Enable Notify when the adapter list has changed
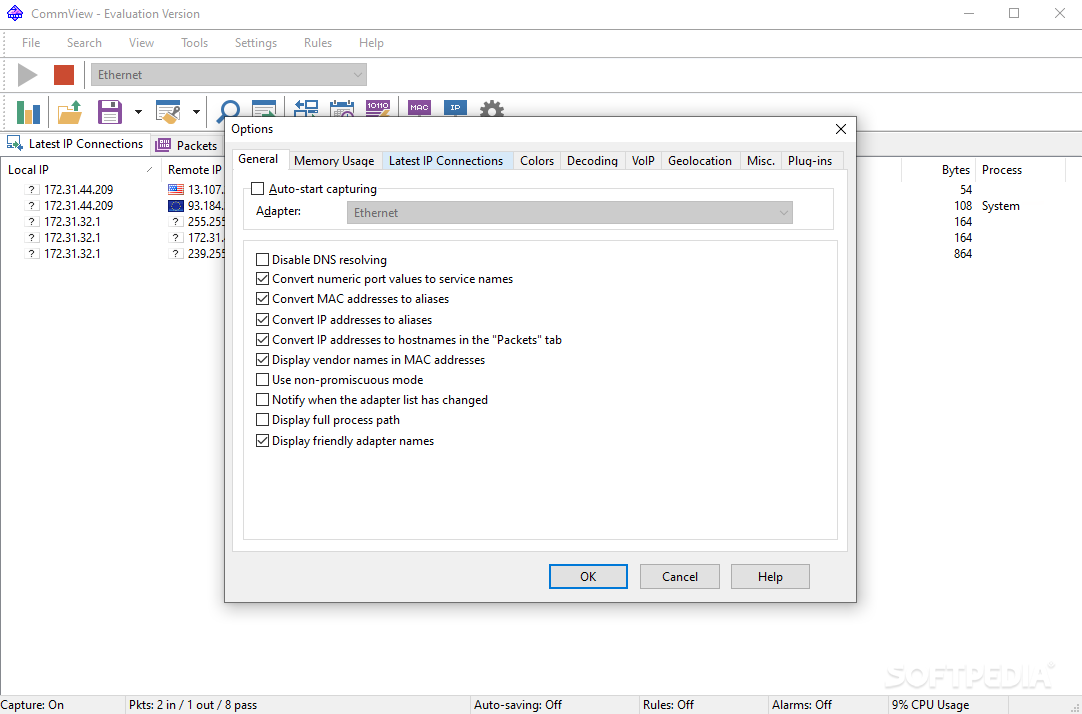1082x714 pixels. [262, 399]
